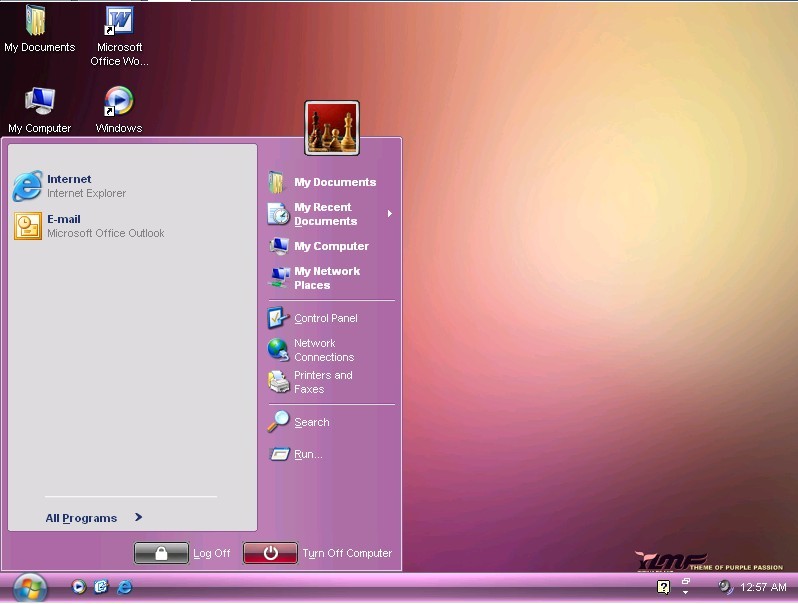This screenshot has width=798, height=604.
Task: Open My Recent Documents entry
Action: [x=331, y=214]
